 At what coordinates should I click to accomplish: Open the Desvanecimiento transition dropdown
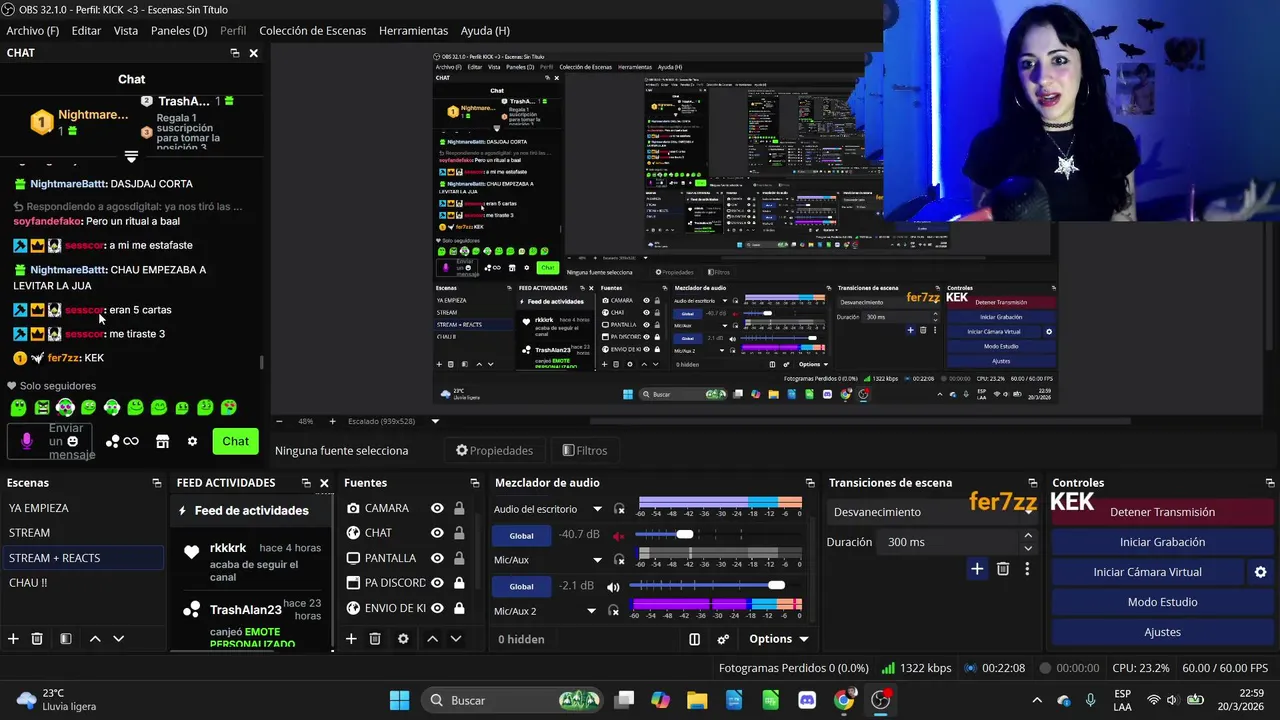click(x=934, y=512)
